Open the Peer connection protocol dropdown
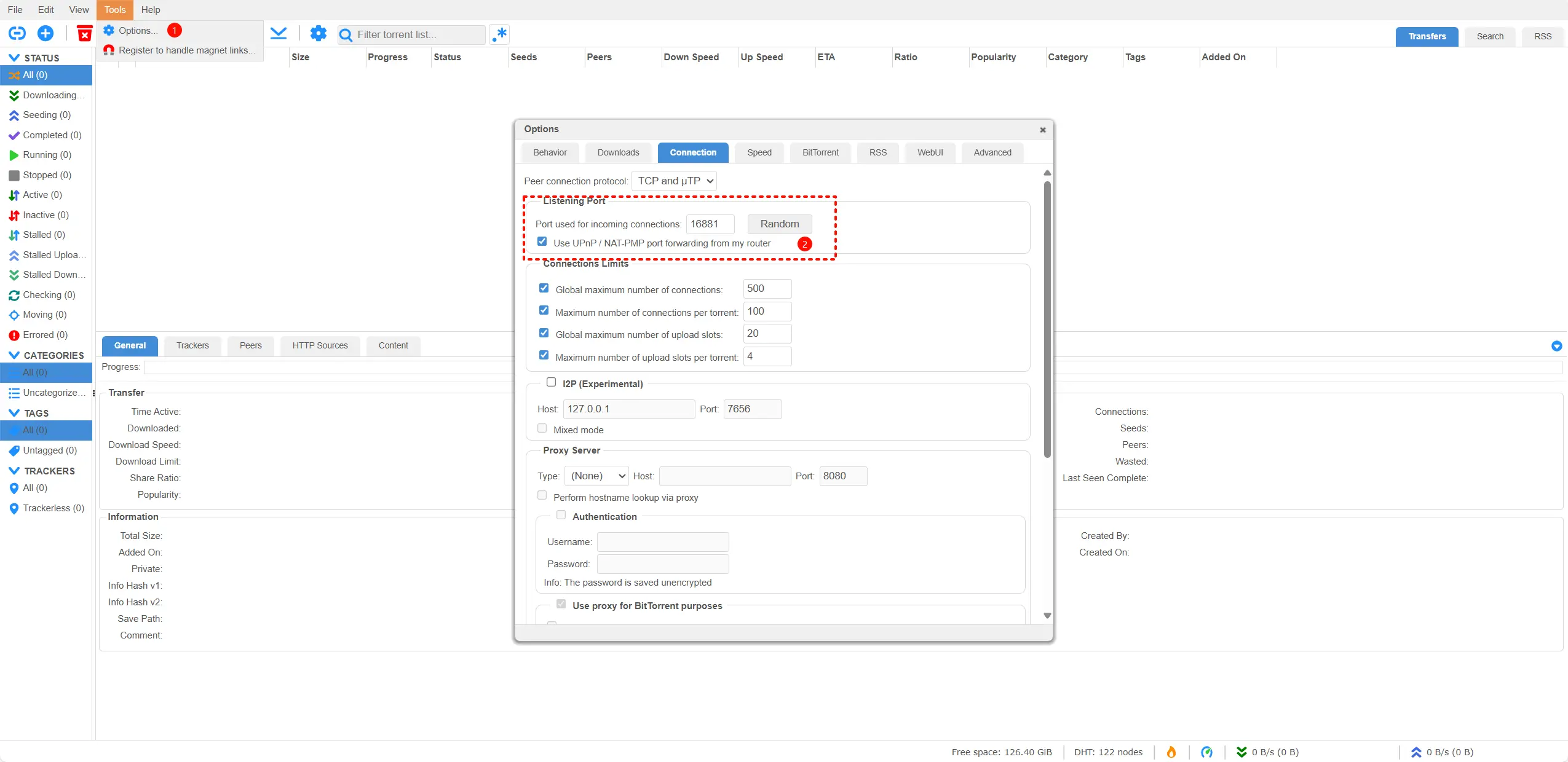The height and width of the screenshot is (762, 1568). pyautogui.click(x=675, y=181)
